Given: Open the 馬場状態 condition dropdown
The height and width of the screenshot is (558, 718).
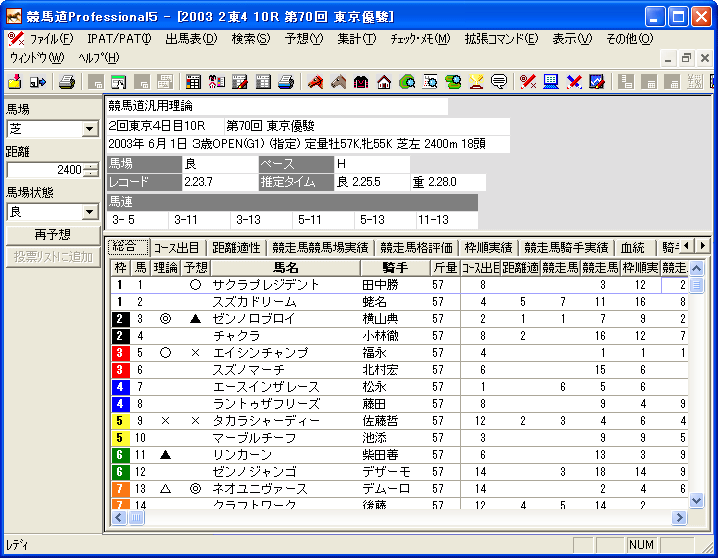Looking at the screenshot, I should [x=90, y=212].
